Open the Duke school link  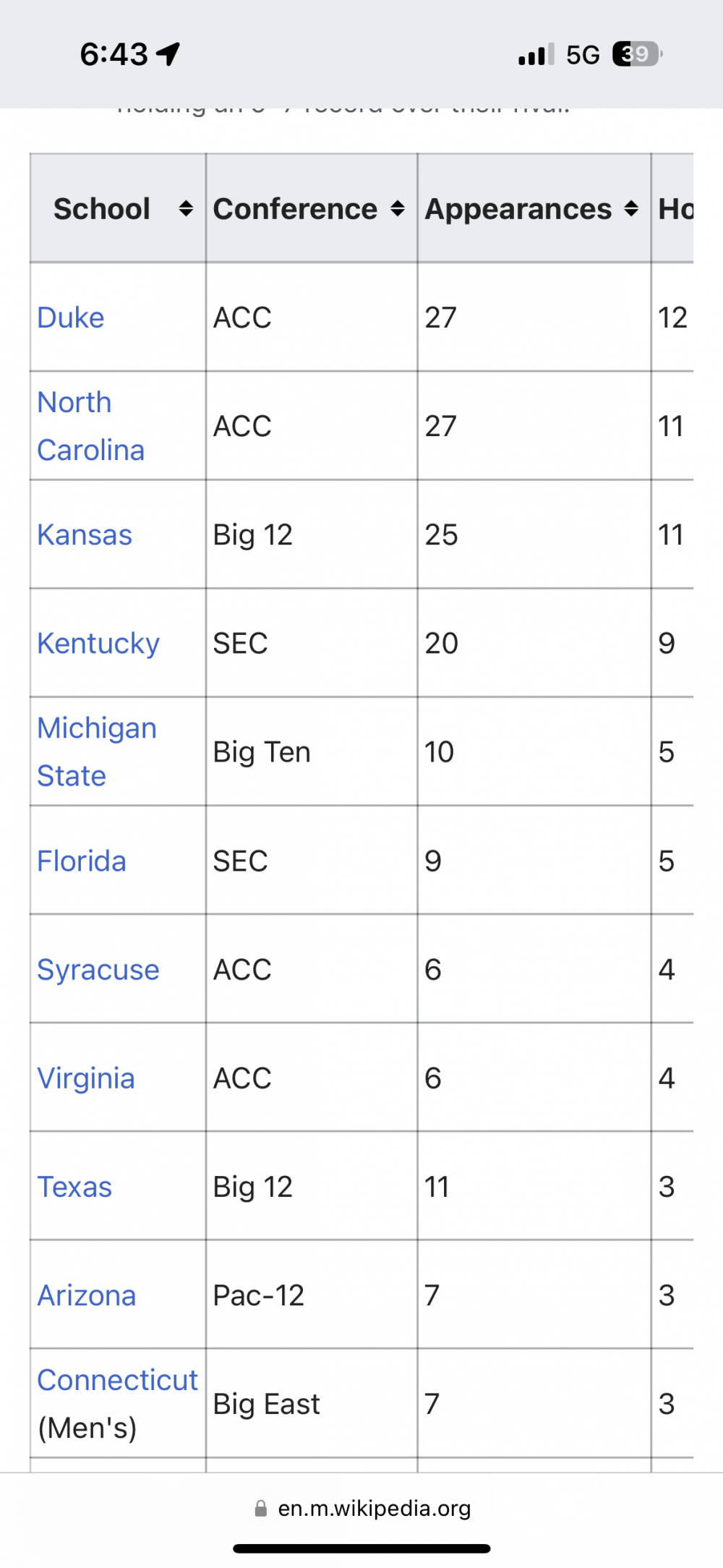[71, 318]
